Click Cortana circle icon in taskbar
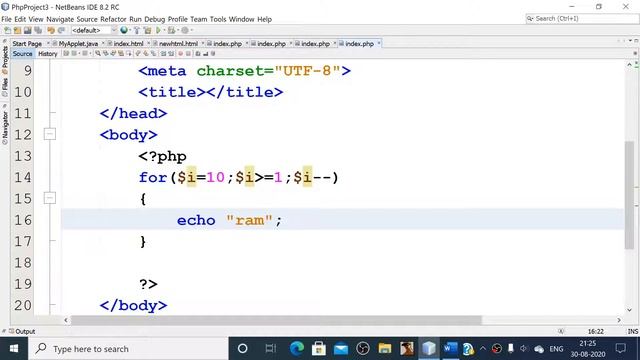Viewport: 640px width, 360px height. click(242, 349)
